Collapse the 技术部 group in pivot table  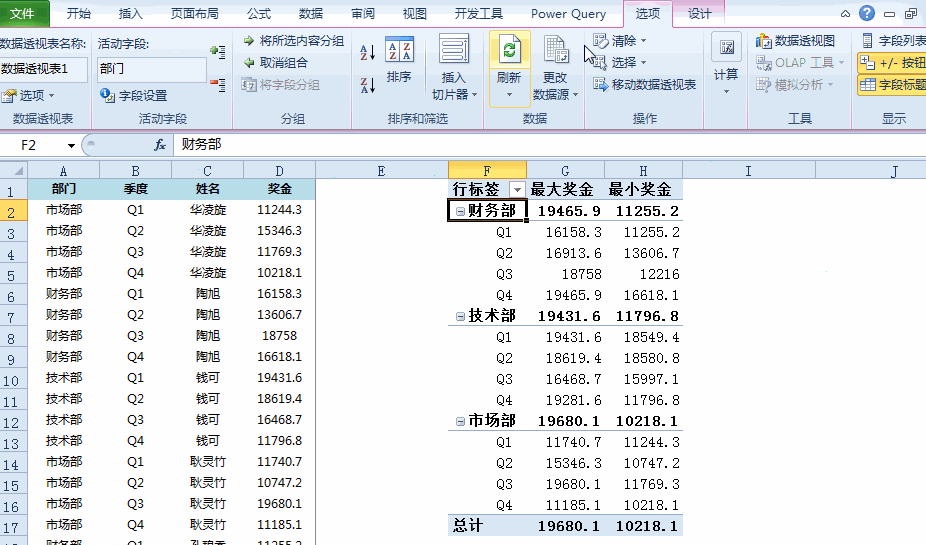pos(460,316)
